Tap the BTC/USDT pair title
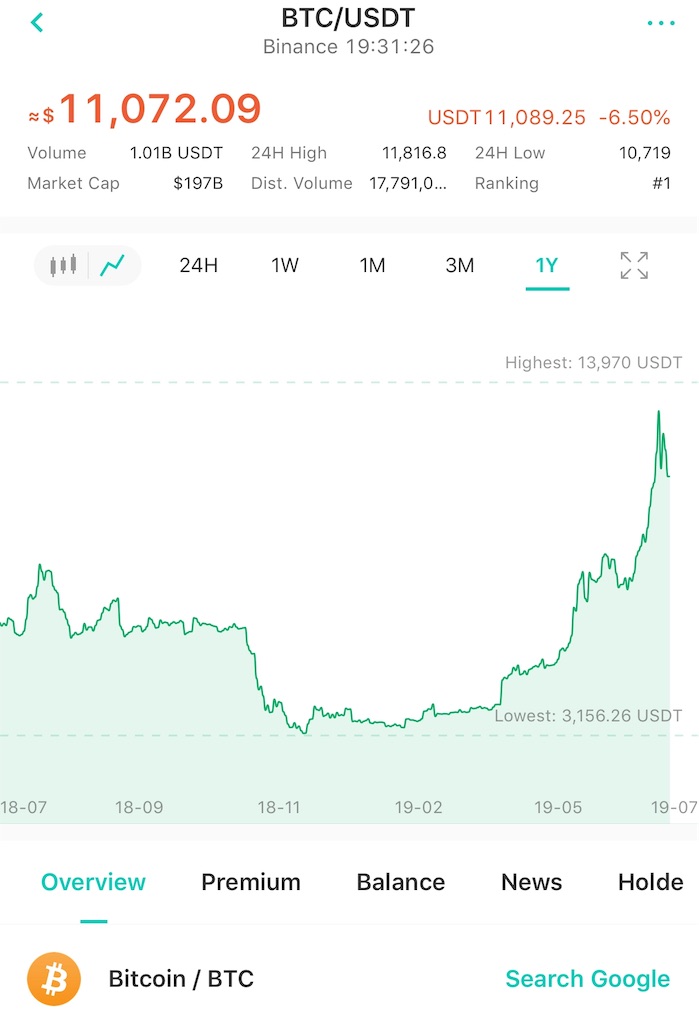 348,18
